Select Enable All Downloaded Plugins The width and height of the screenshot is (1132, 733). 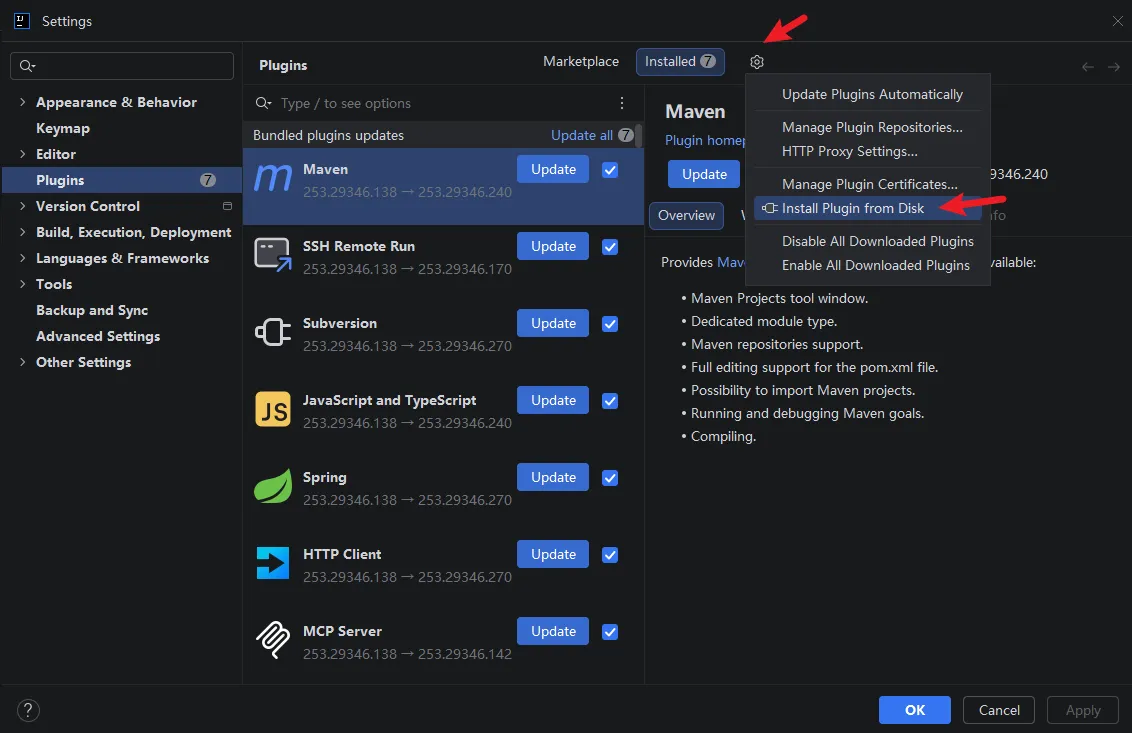click(x=868, y=265)
